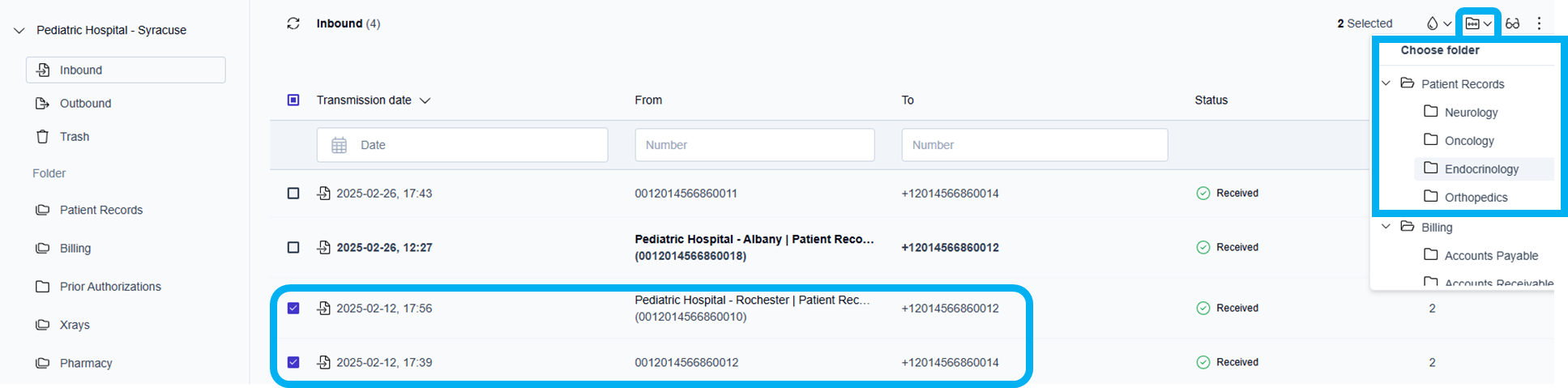This screenshot has width=1568, height=388.
Task: Select Accounts Payable folder under Billing
Action: (x=1490, y=256)
